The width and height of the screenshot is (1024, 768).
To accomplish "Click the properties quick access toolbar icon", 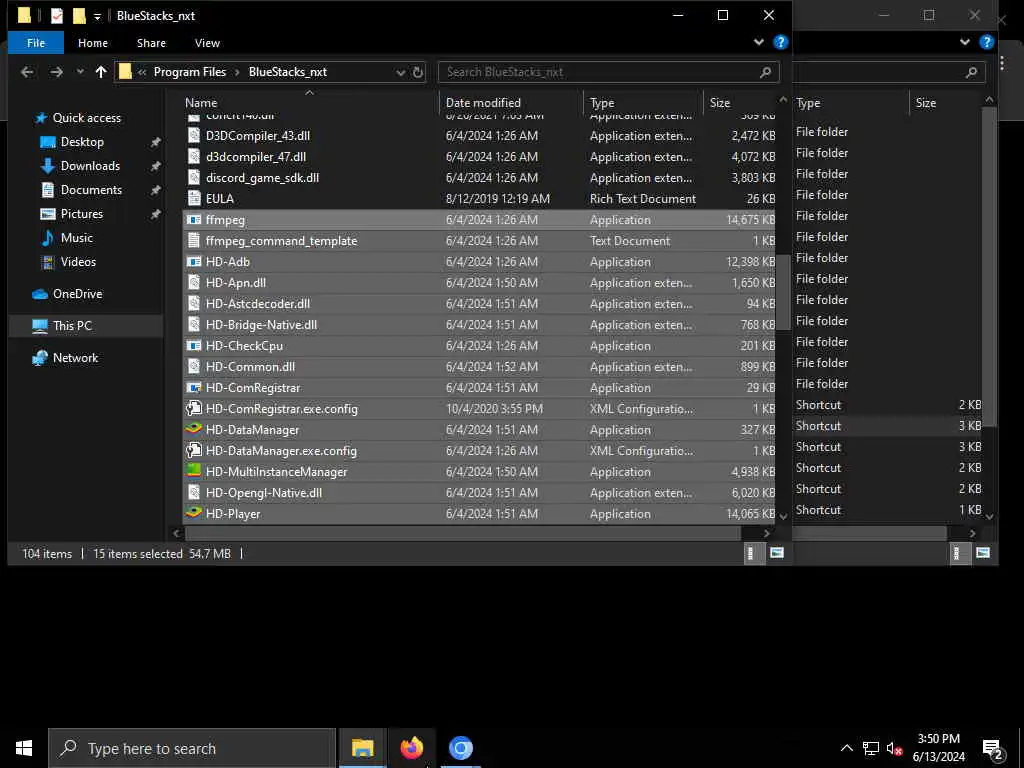I will [57, 16].
